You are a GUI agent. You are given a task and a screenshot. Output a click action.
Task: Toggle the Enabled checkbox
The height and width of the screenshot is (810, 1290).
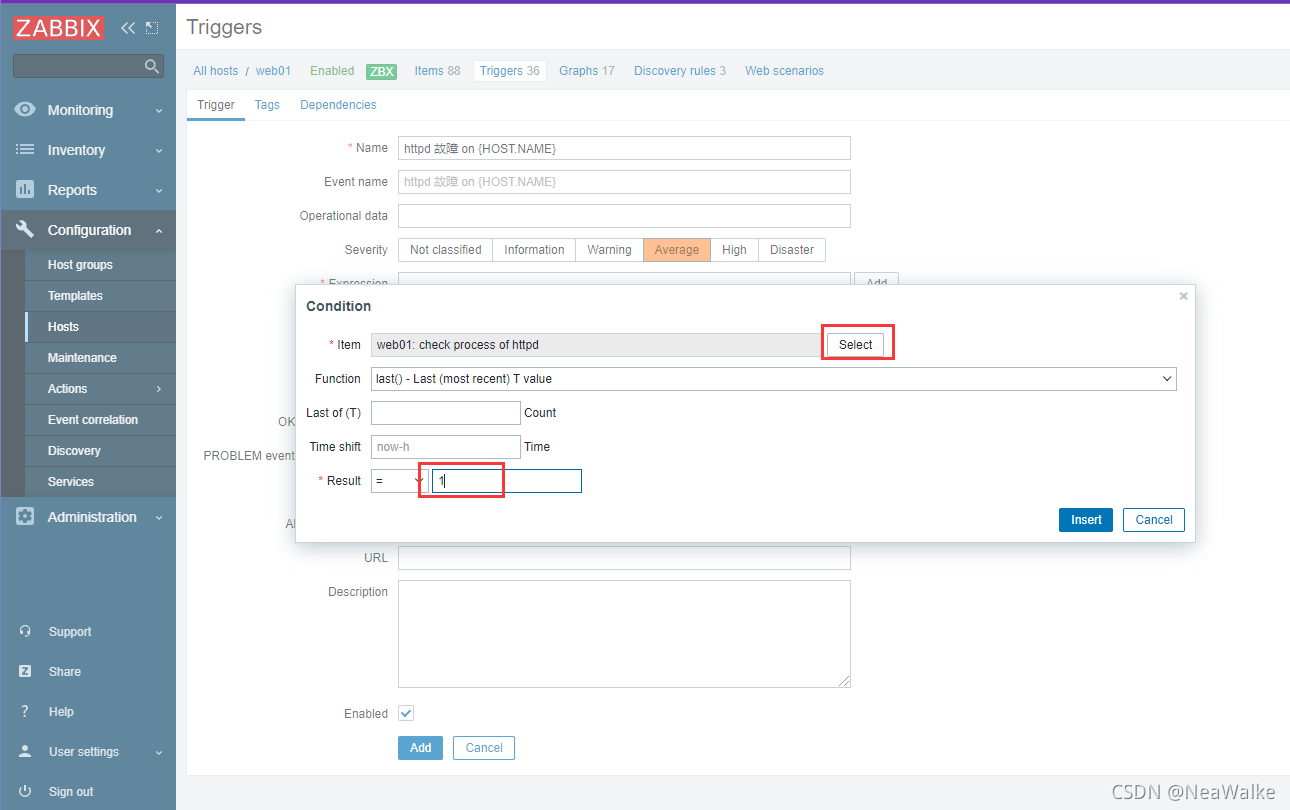point(406,713)
